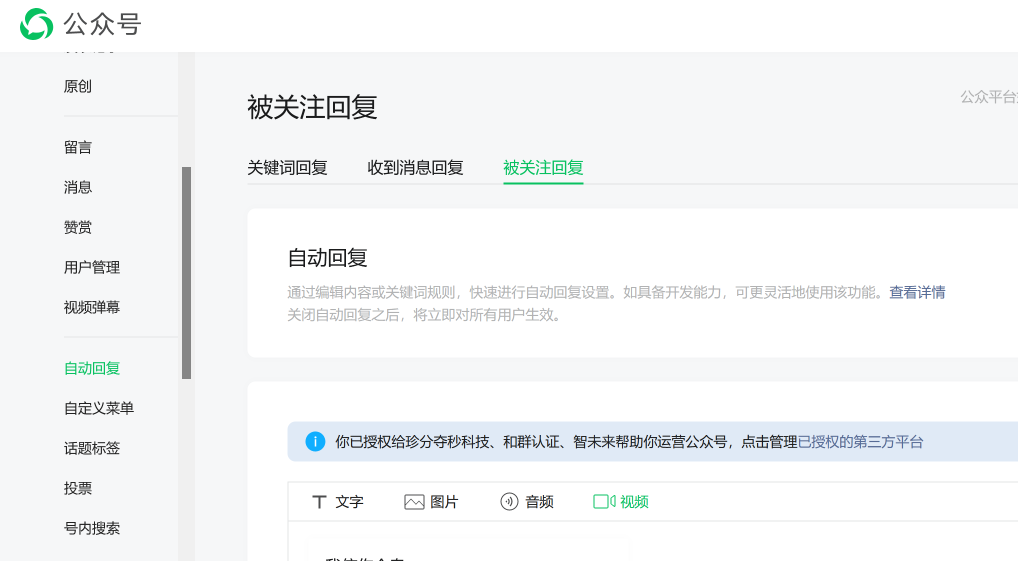Click the 图片 label in reply toolbar
The height and width of the screenshot is (561, 1018).
click(x=444, y=502)
